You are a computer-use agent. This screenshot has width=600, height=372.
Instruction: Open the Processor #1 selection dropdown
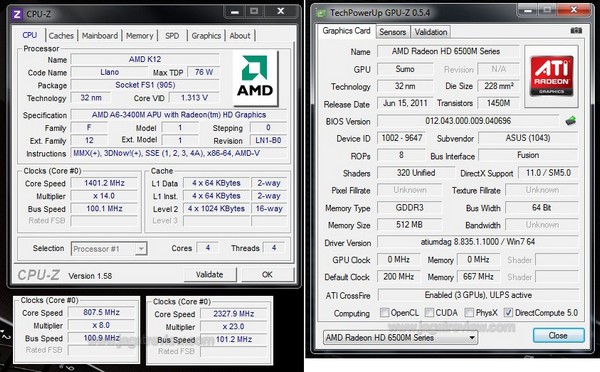109,249
